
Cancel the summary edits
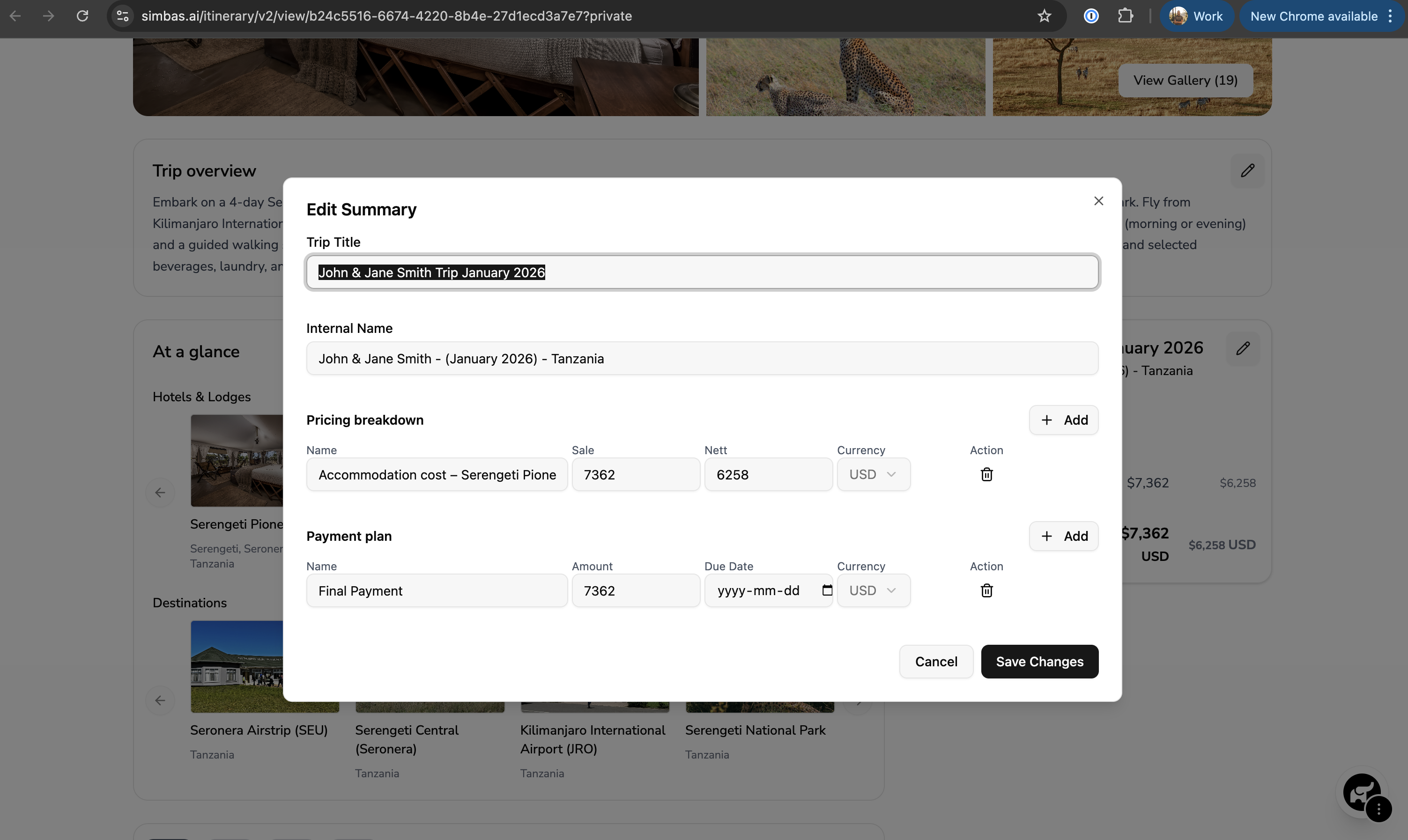936,661
